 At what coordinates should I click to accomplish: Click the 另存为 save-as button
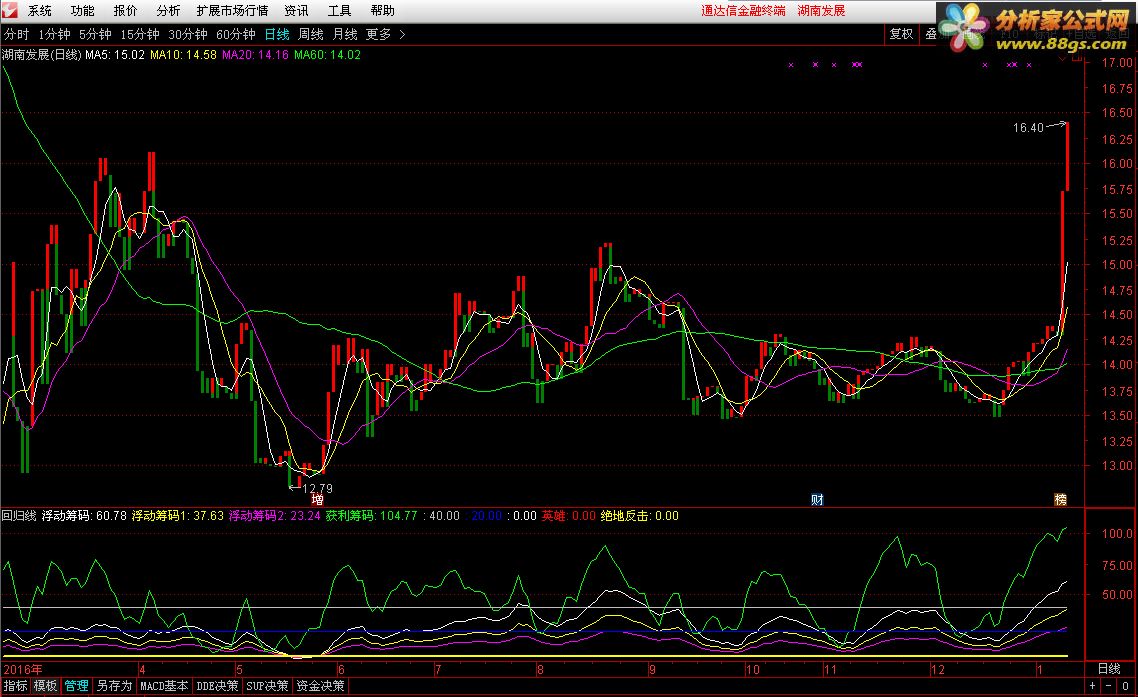[114, 685]
